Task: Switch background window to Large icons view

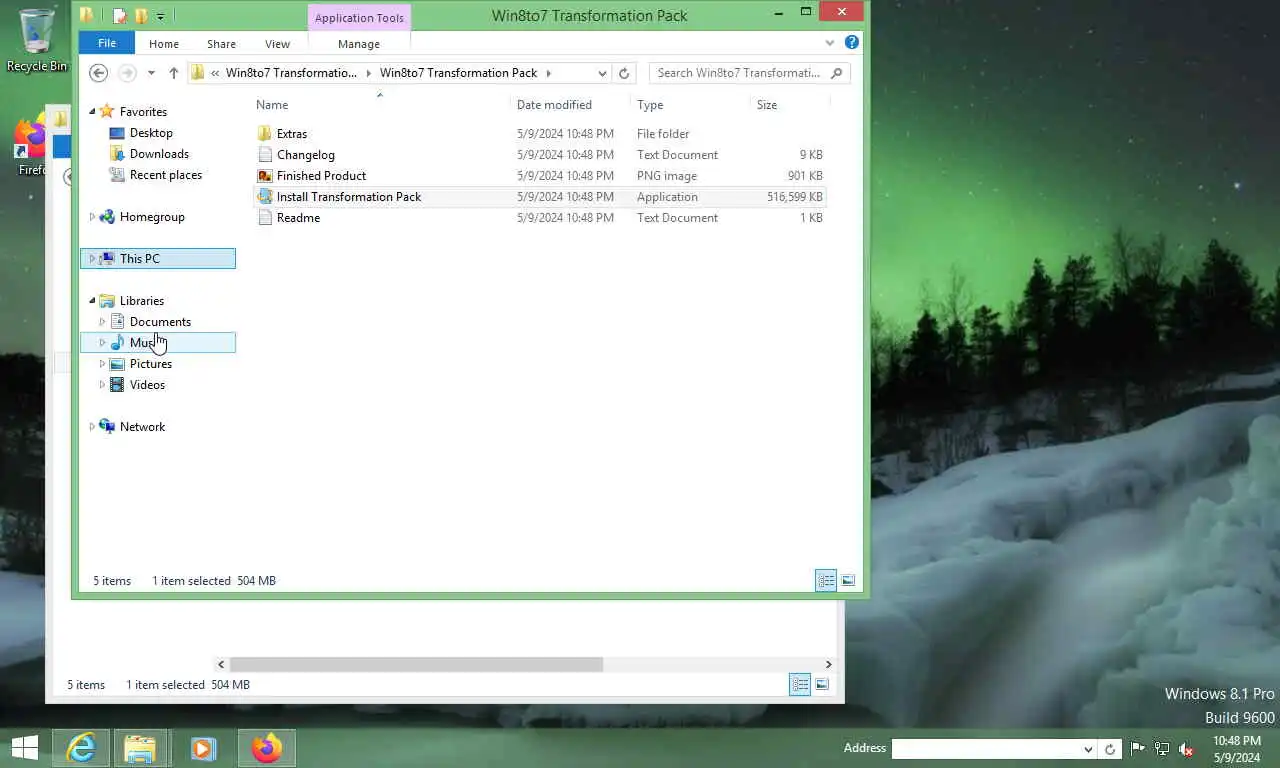Action: 822,685
